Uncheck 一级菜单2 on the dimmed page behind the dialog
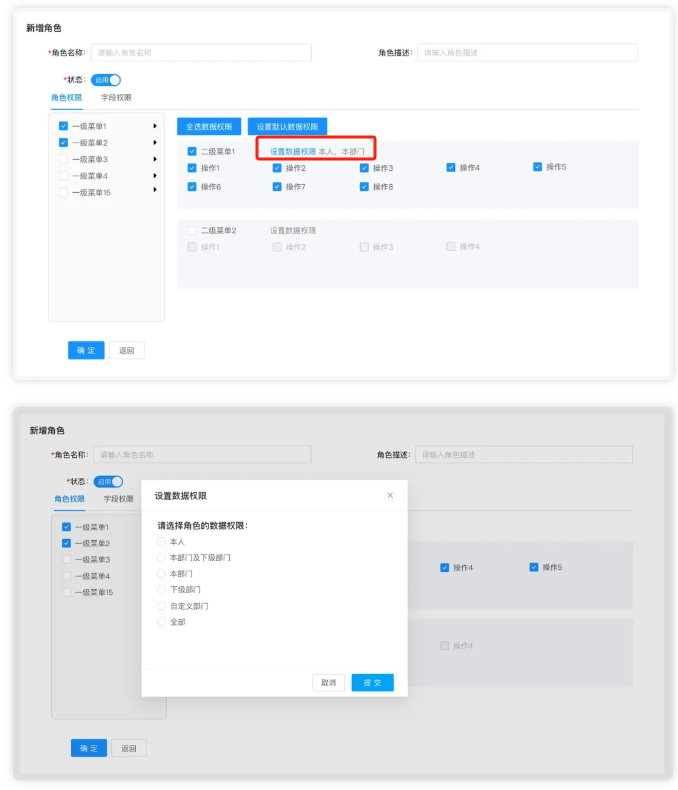Screen dimensions: 678x790 click(66, 543)
